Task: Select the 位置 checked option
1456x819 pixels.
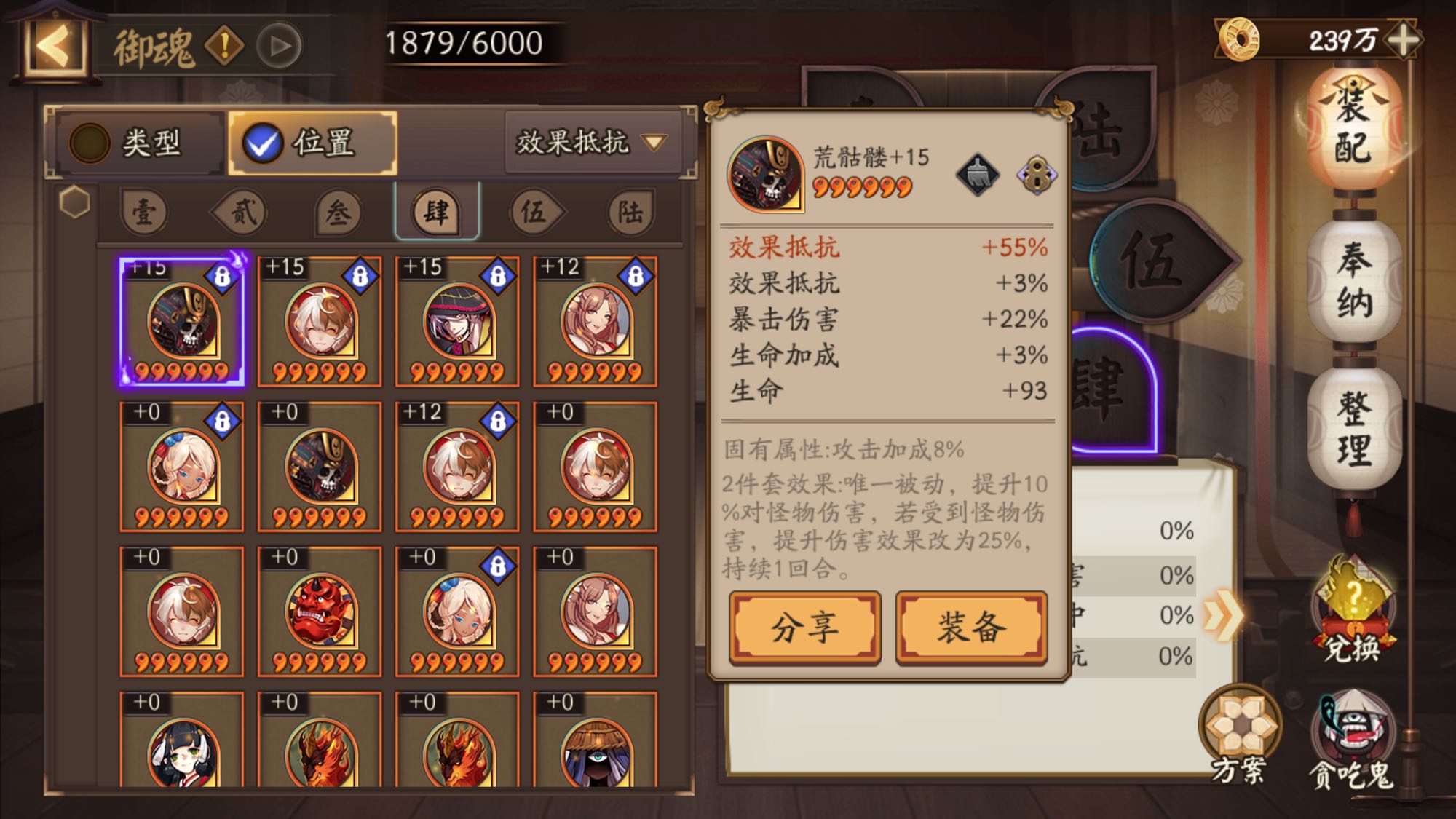Action: pyautogui.click(x=313, y=143)
